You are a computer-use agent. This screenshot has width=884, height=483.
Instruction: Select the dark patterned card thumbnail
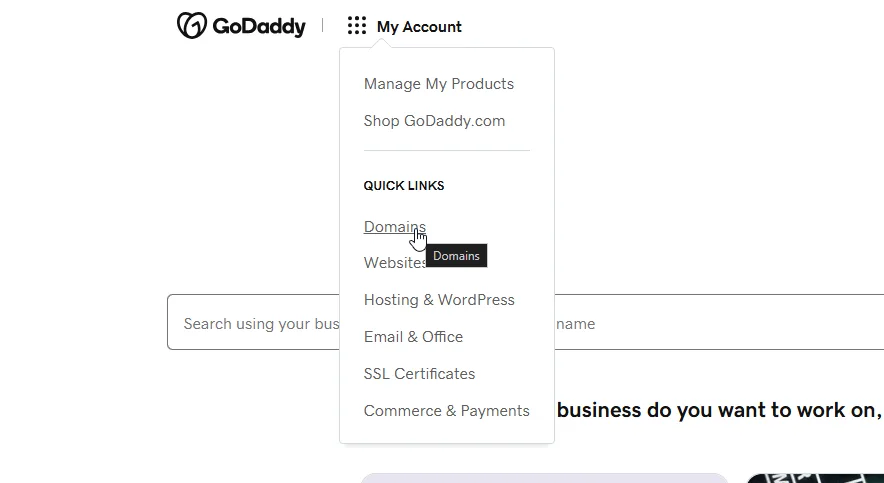815,478
